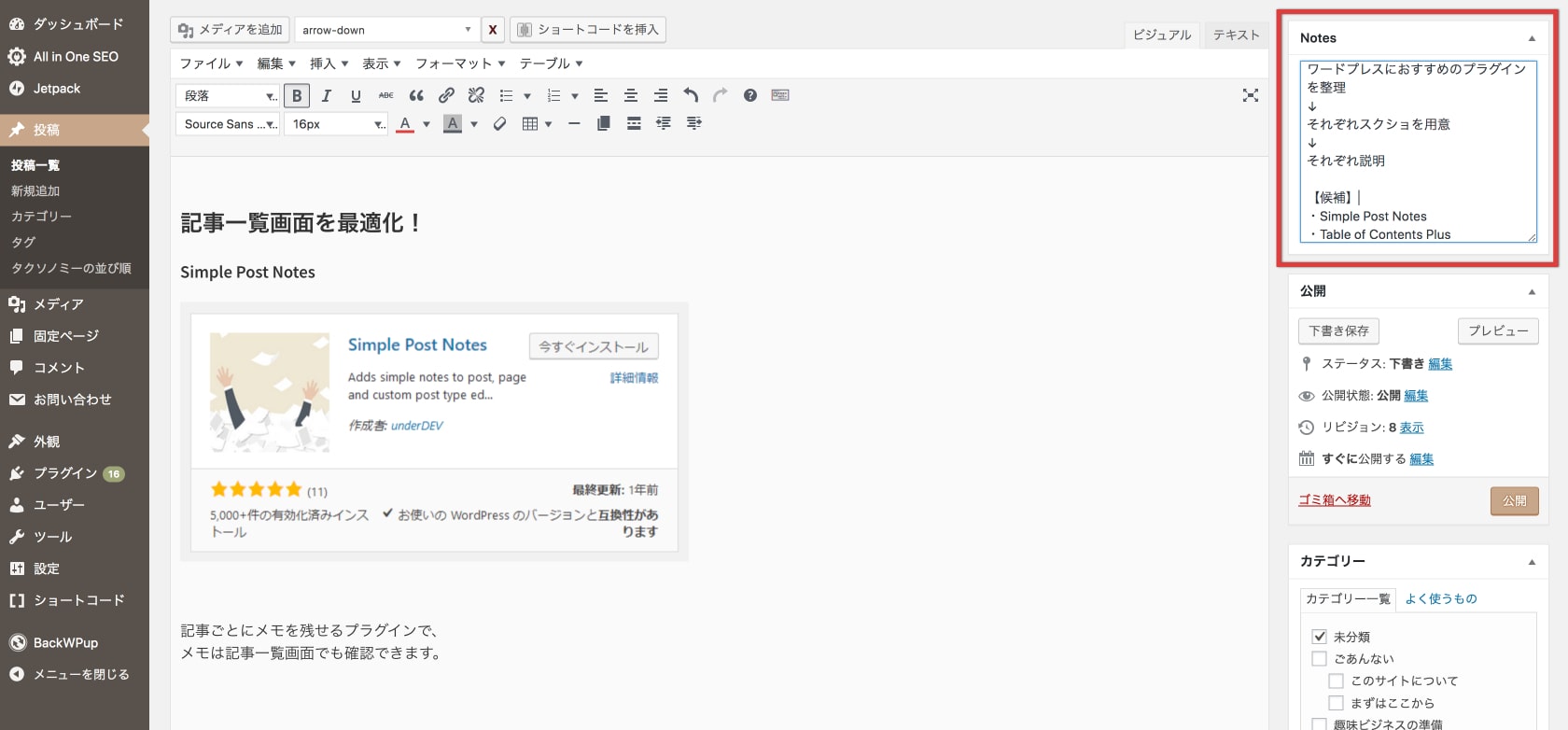The height and width of the screenshot is (730, 1568).
Task: Clear formatting with the eraser icon
Action: tap(499, 123)
